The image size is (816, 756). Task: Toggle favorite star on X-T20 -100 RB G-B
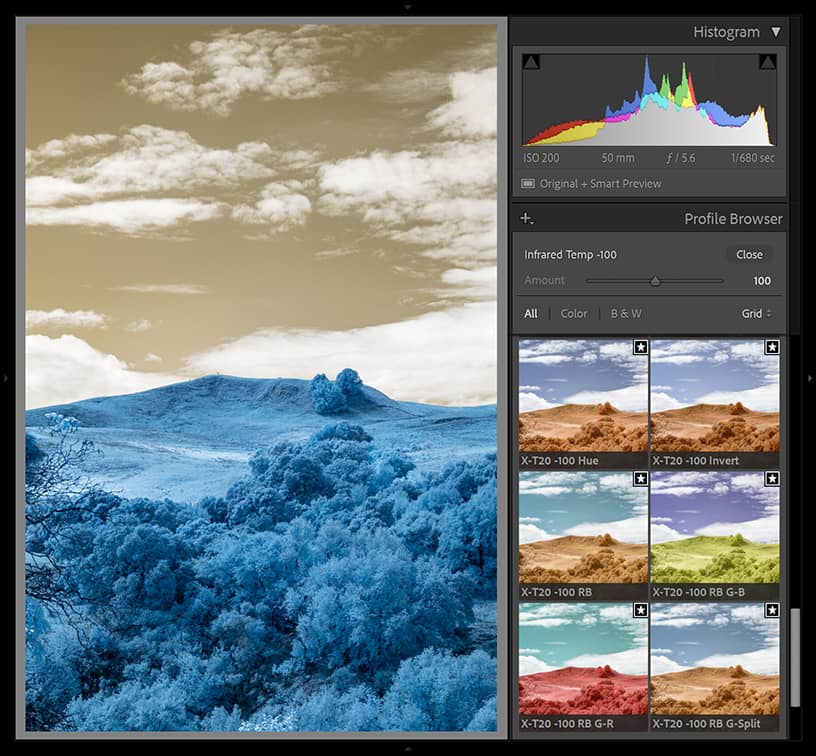[x=771, y=479]
